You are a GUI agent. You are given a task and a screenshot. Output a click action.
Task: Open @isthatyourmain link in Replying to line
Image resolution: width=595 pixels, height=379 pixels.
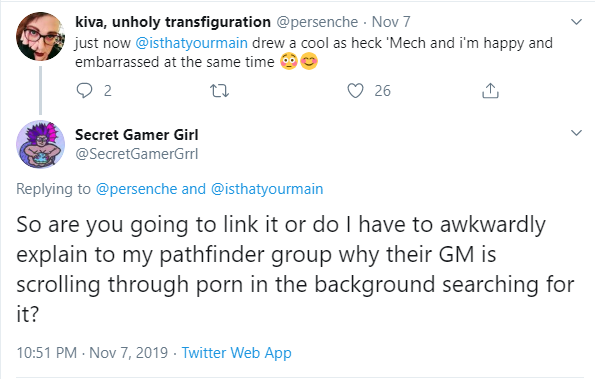(x=267, y=189)
